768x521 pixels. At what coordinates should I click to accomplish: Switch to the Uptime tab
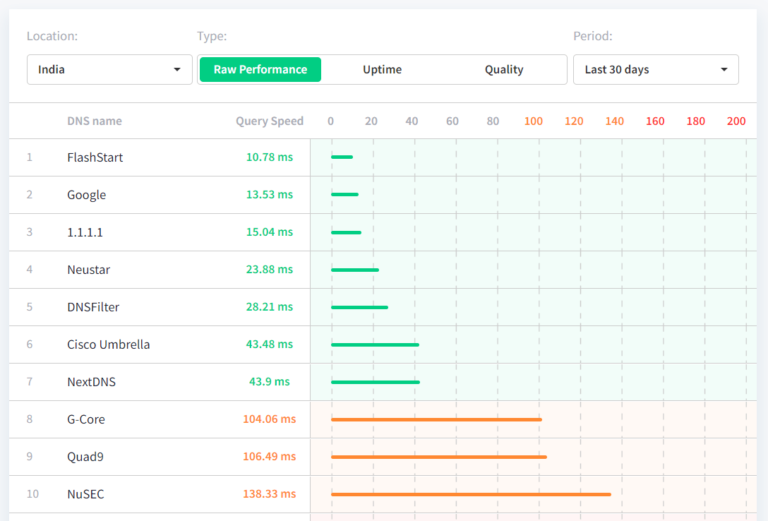click(382, 70)
